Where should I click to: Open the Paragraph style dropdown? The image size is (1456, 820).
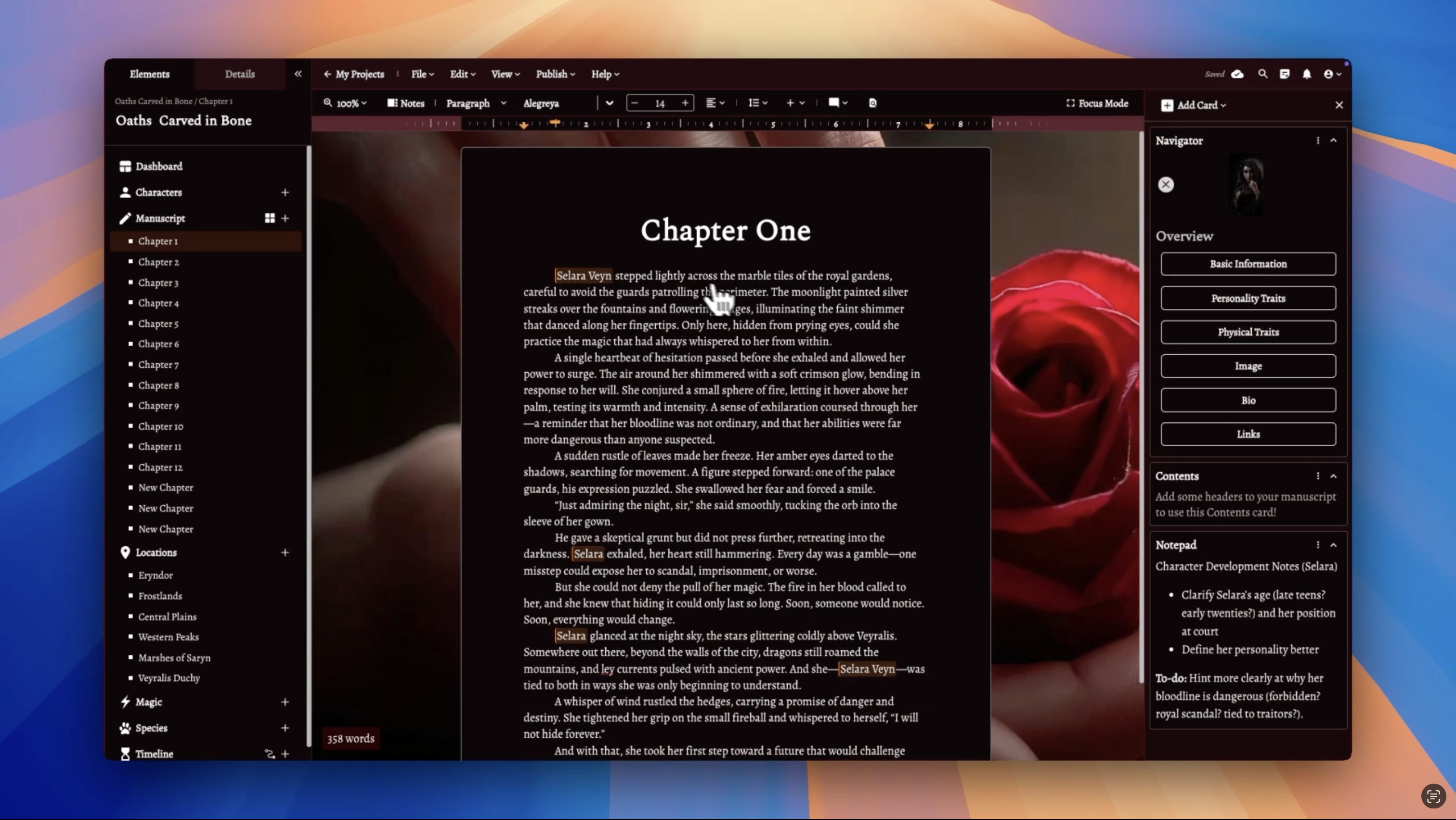pyautogui.click(x=476, y=103)
